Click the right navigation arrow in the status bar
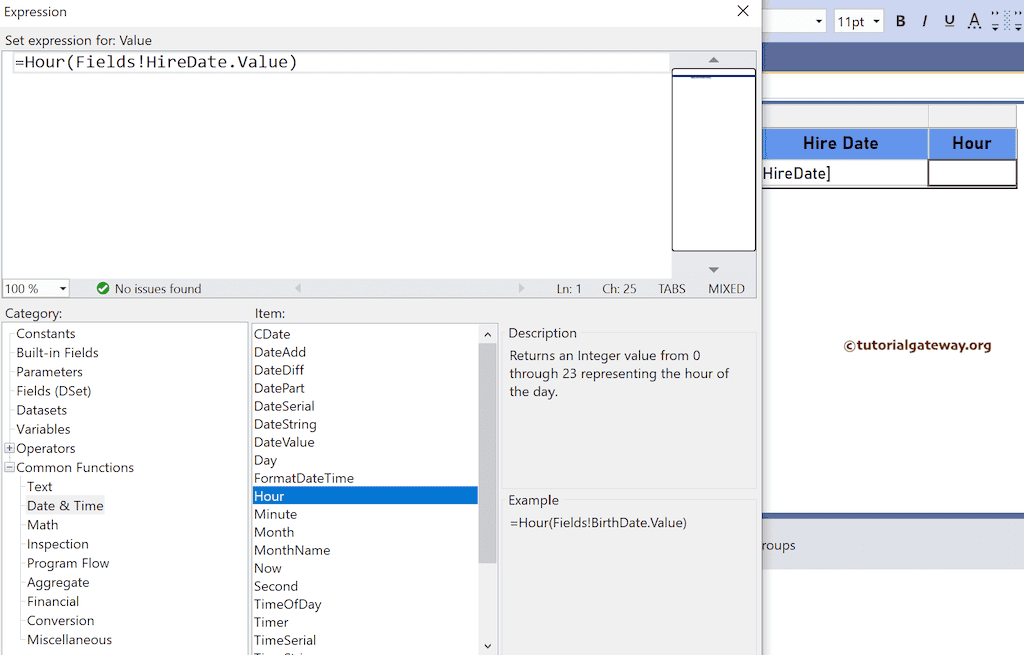 [x=523, y=288]
